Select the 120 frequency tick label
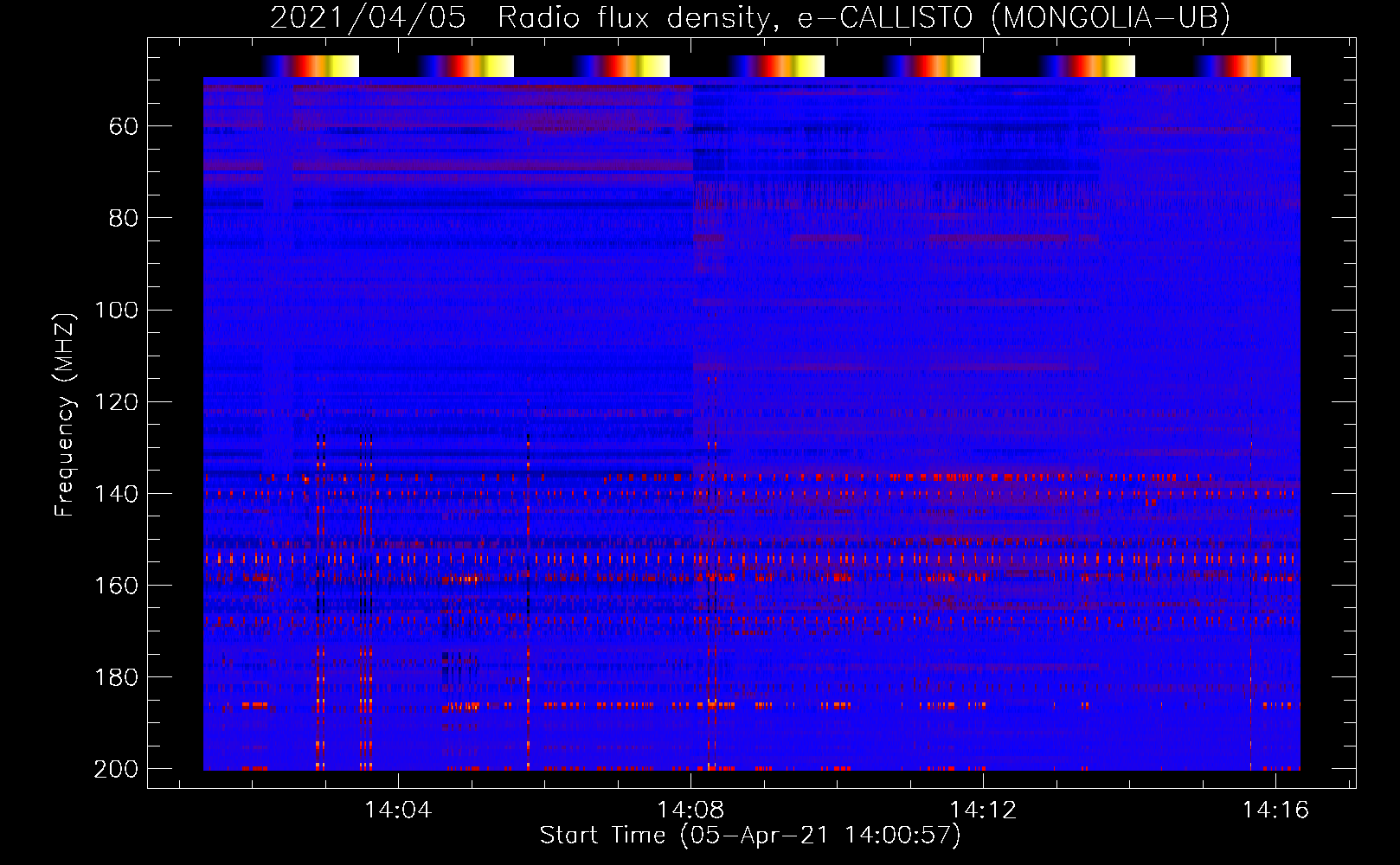 (116, 401)
